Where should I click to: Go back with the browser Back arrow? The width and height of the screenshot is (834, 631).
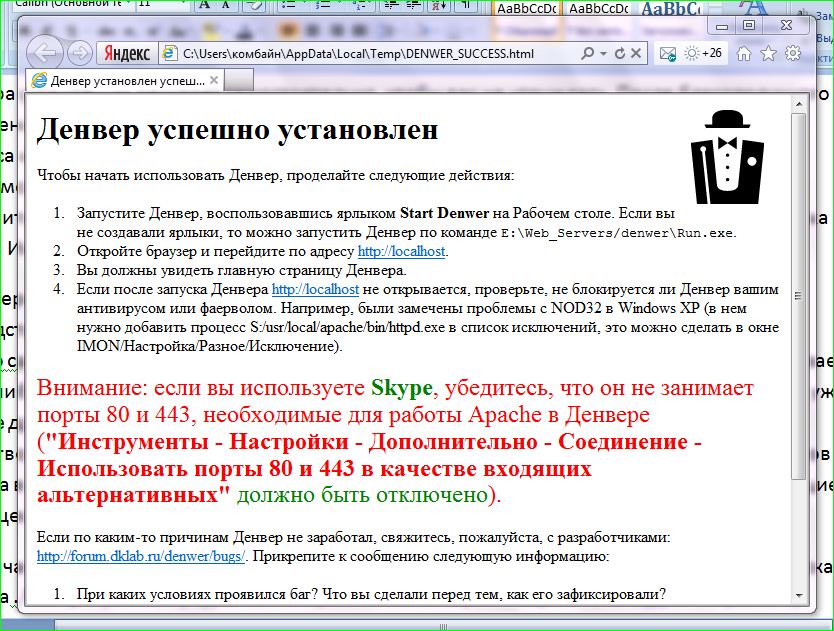[x=44, y=53]
